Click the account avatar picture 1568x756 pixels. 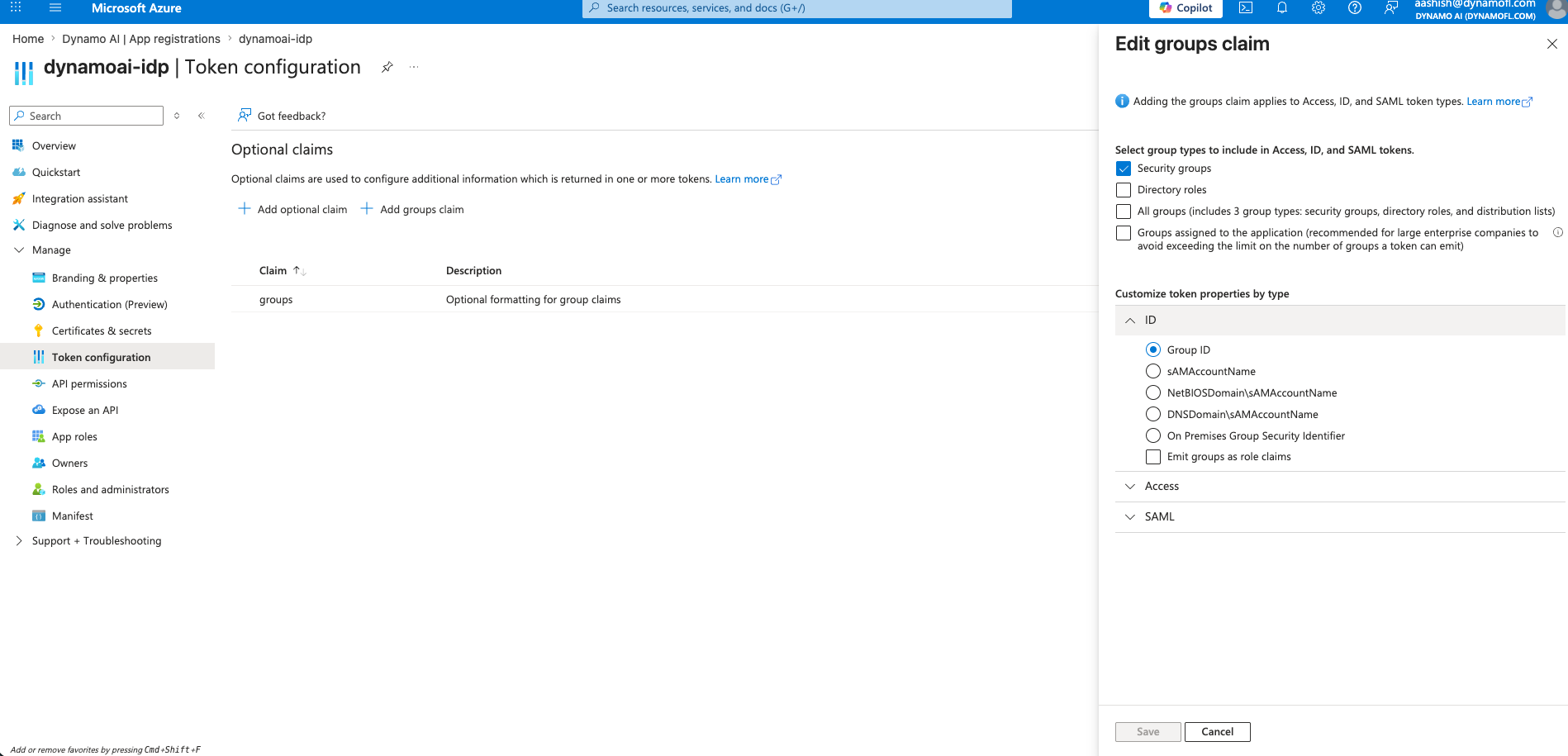(1556, 8)
